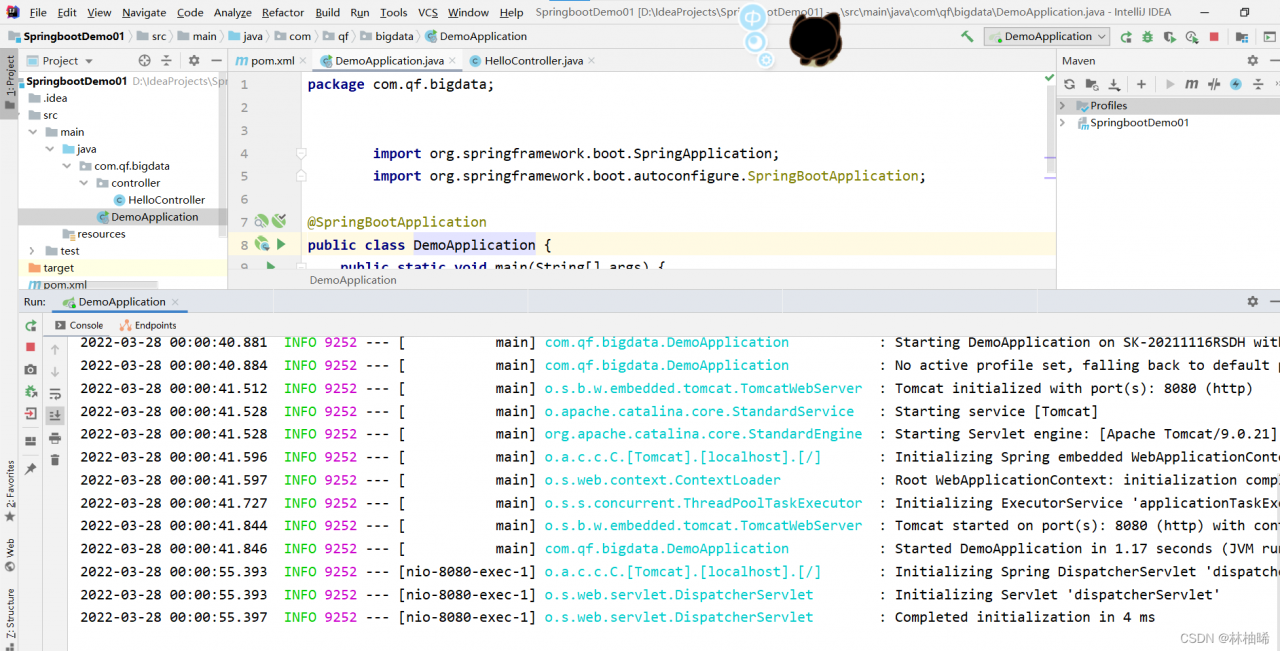Open the Maven panel settings gear
The width and height of the screenshot is (1280, 651).
point(1252,61)
